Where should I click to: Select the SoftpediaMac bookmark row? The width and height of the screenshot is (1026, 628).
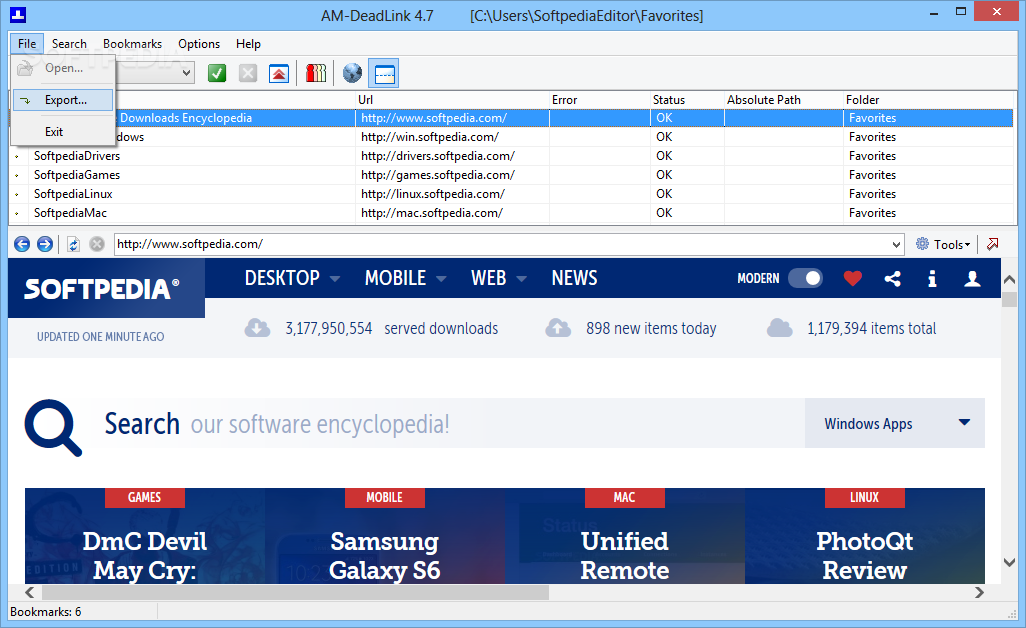512,213
